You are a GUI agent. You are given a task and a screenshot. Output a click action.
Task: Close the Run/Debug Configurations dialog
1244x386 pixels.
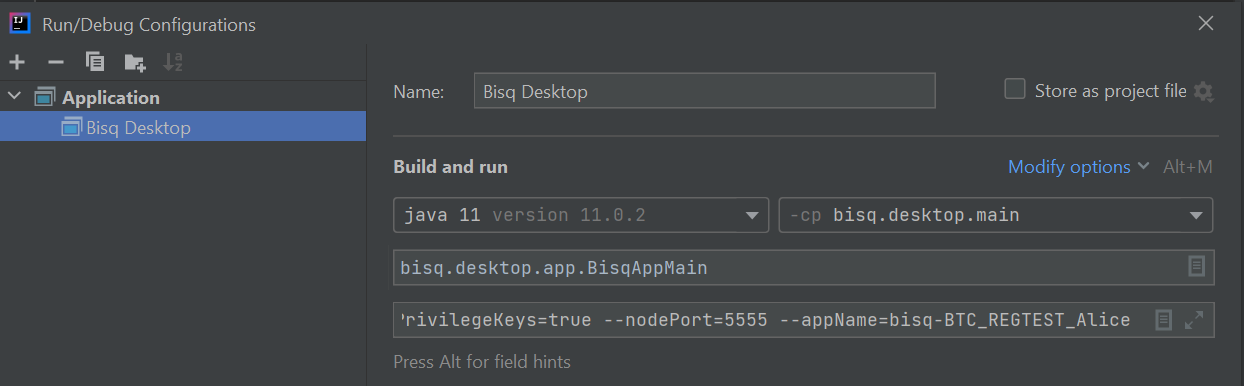[1206, 24]
